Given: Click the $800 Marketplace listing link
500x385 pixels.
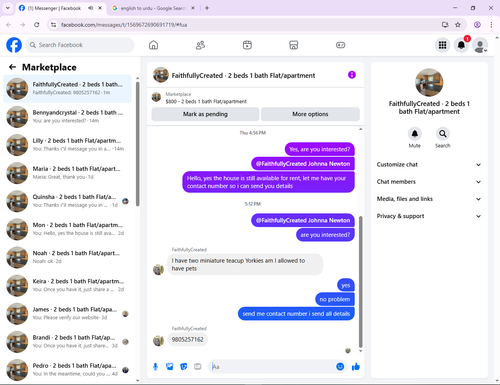Looking at the screenshot, I should click(206, 101).
